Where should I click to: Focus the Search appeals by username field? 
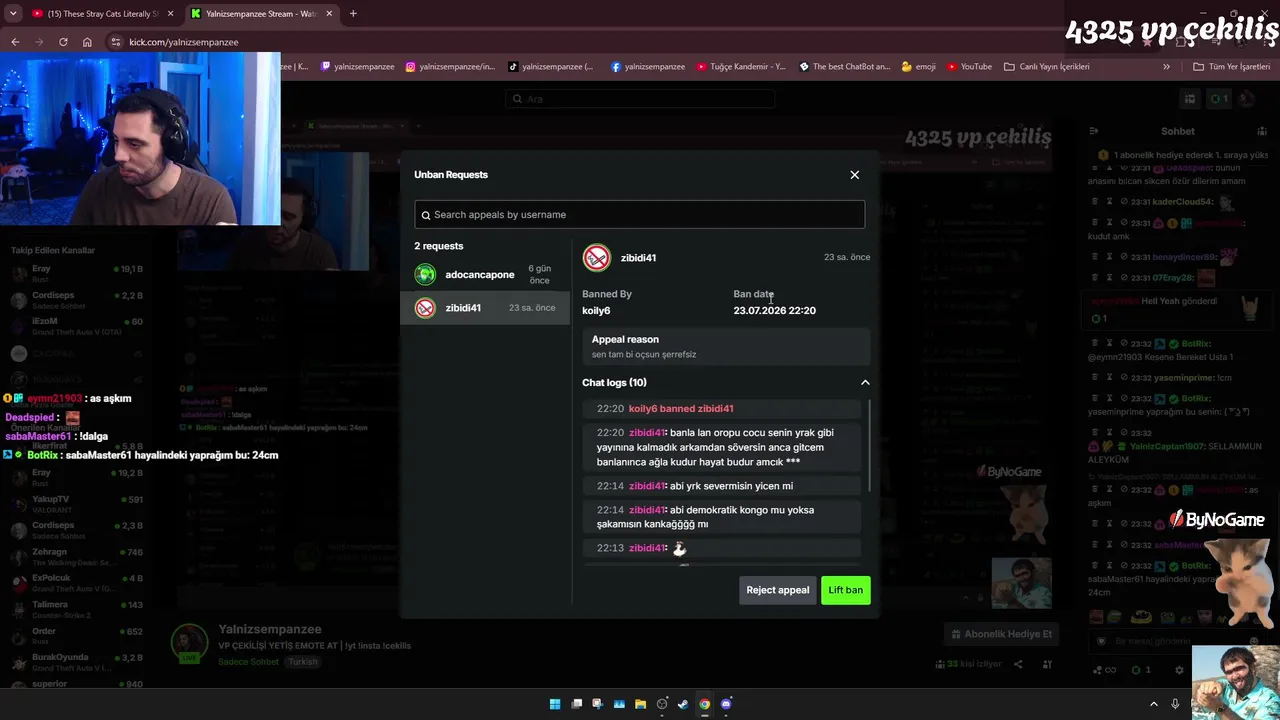click(640, 214)
